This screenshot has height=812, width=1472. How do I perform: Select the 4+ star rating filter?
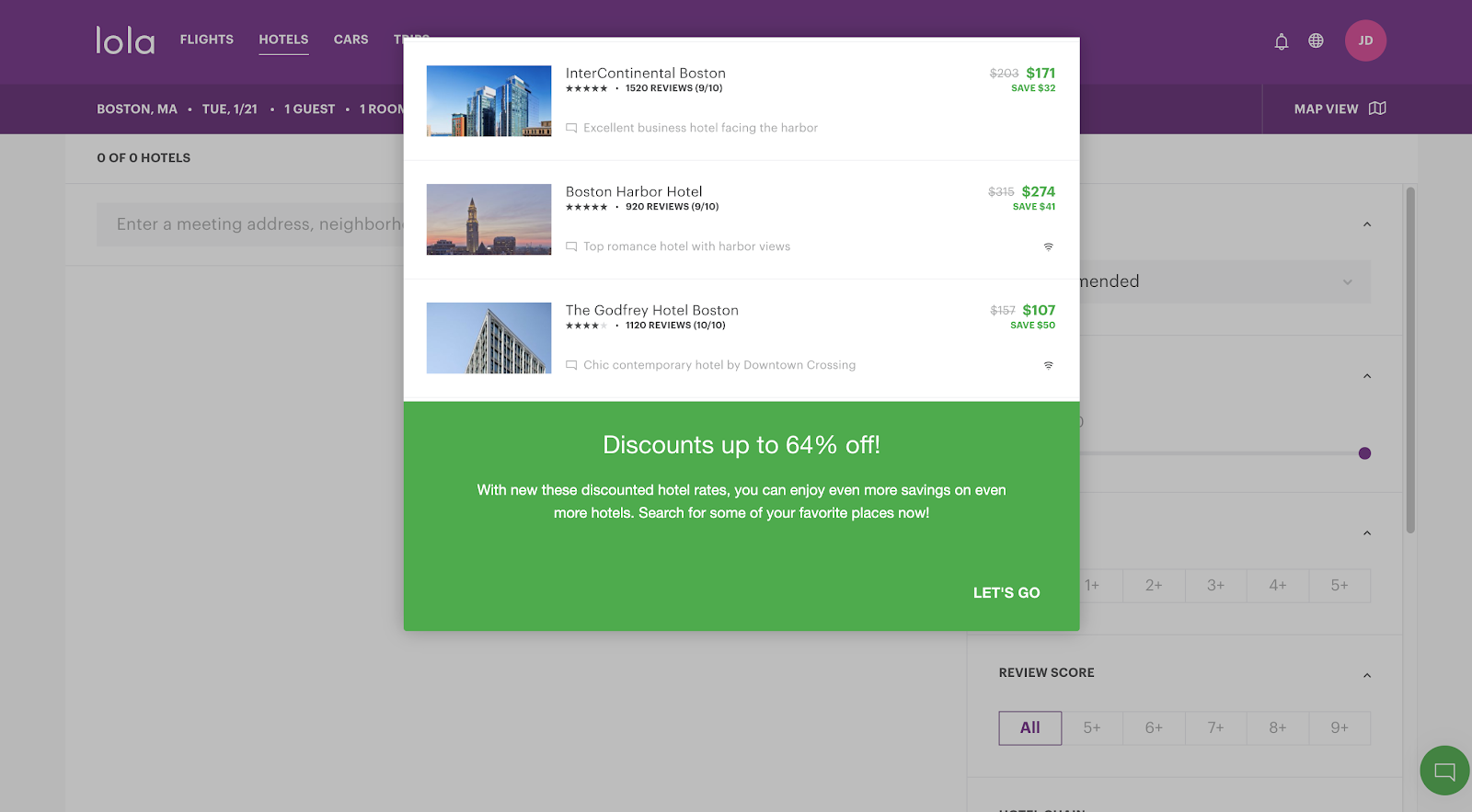[1277, 585]
